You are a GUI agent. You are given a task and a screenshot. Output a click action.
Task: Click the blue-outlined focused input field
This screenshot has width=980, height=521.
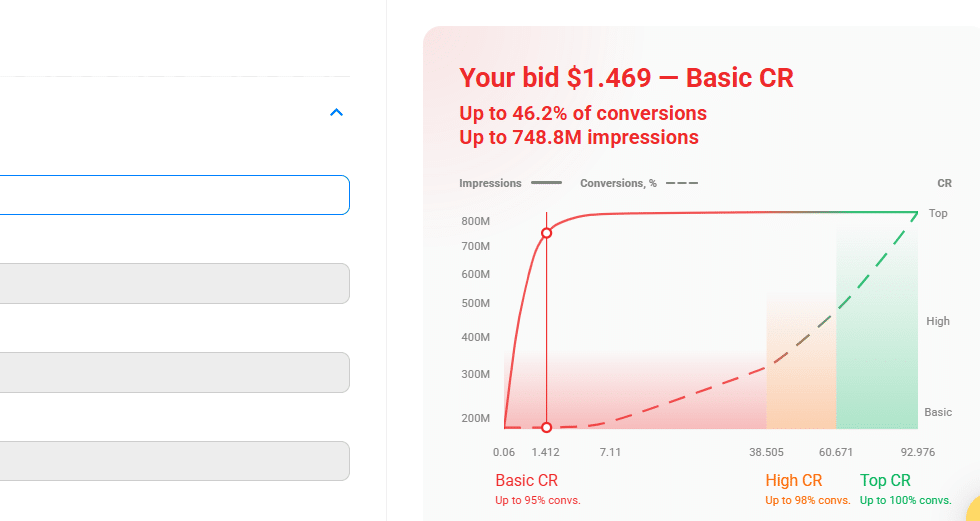(x=175, y=195)
